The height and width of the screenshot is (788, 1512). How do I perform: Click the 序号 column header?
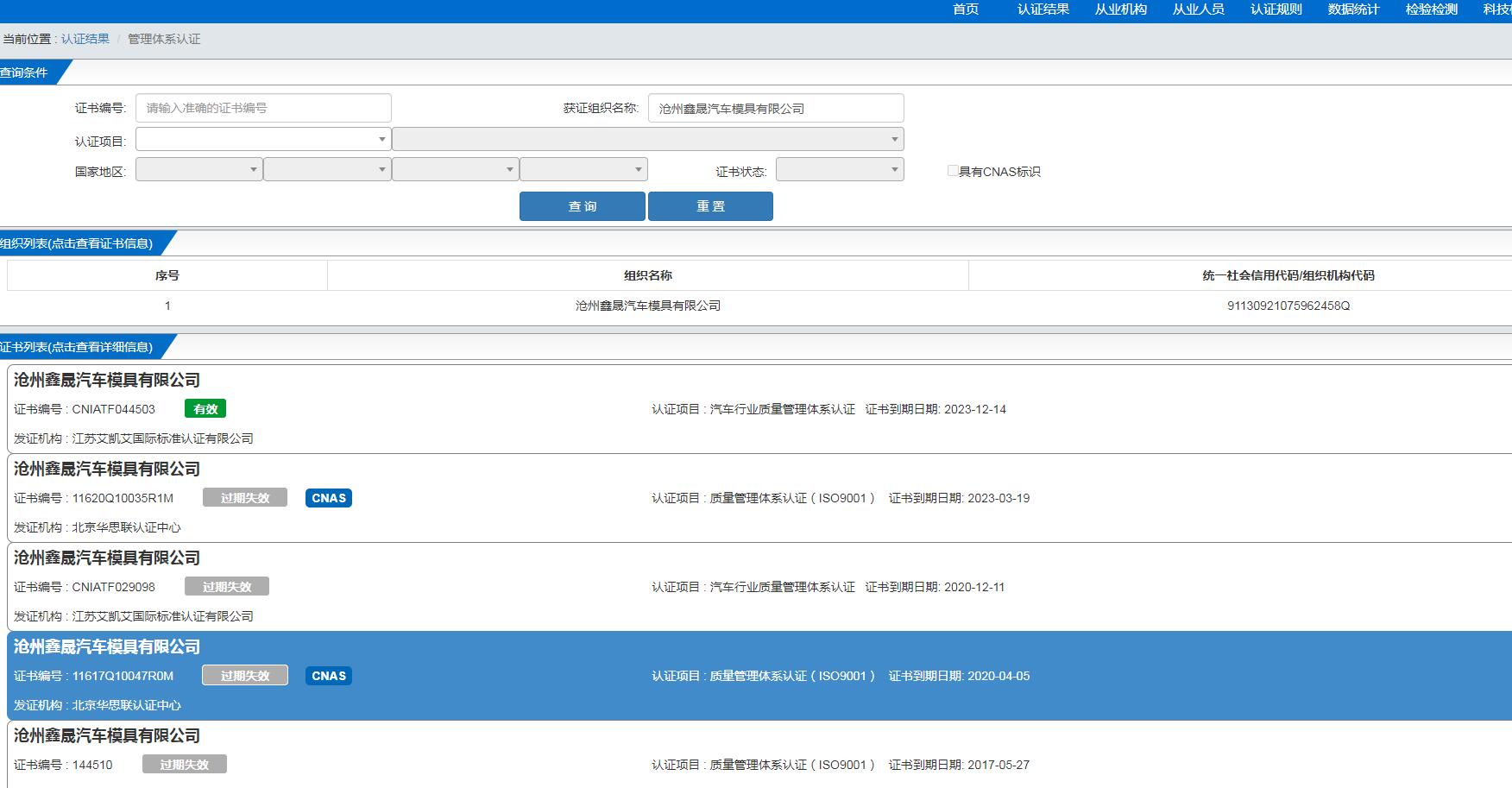pos(167,275)
